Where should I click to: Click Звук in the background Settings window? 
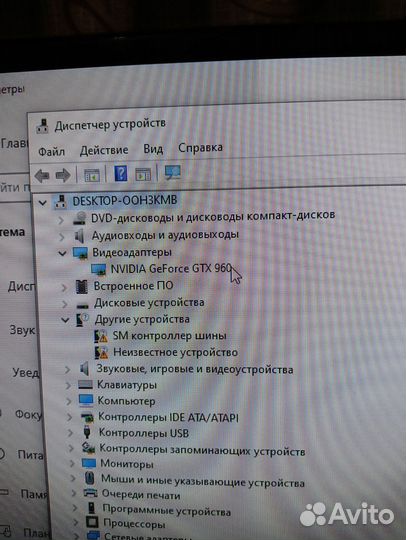click(22, 330)
